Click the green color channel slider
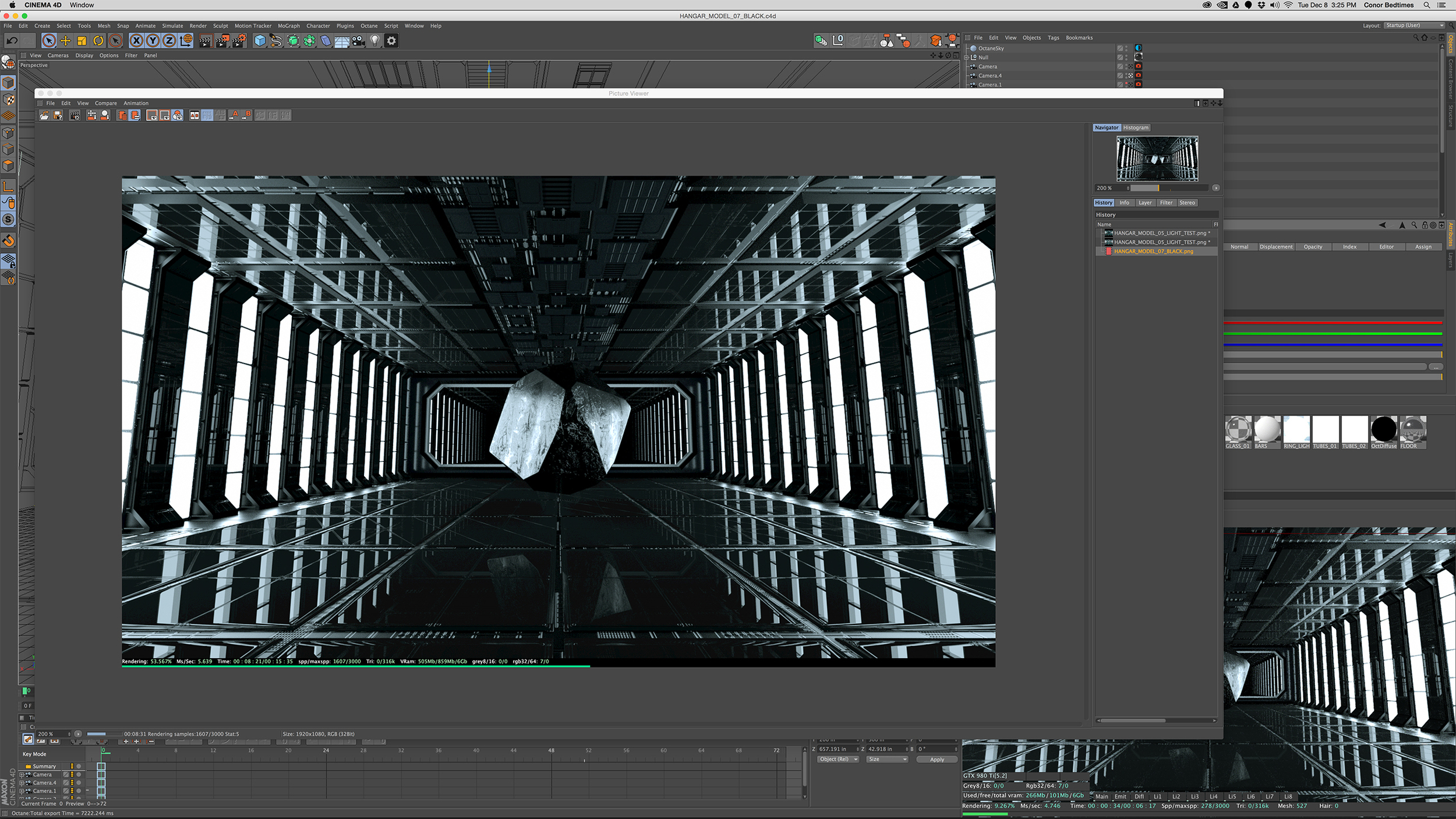 [x=1333, y=334]
